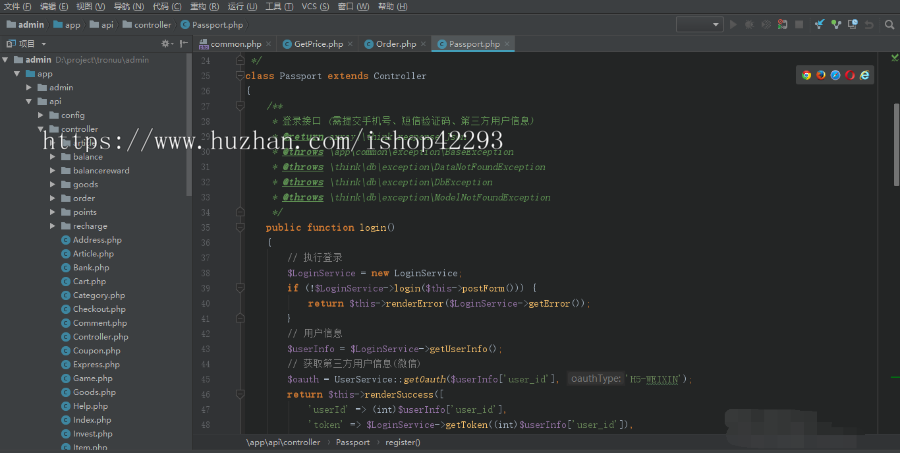Fold the renderSuccess return at line 46

(x=240, y=394)
